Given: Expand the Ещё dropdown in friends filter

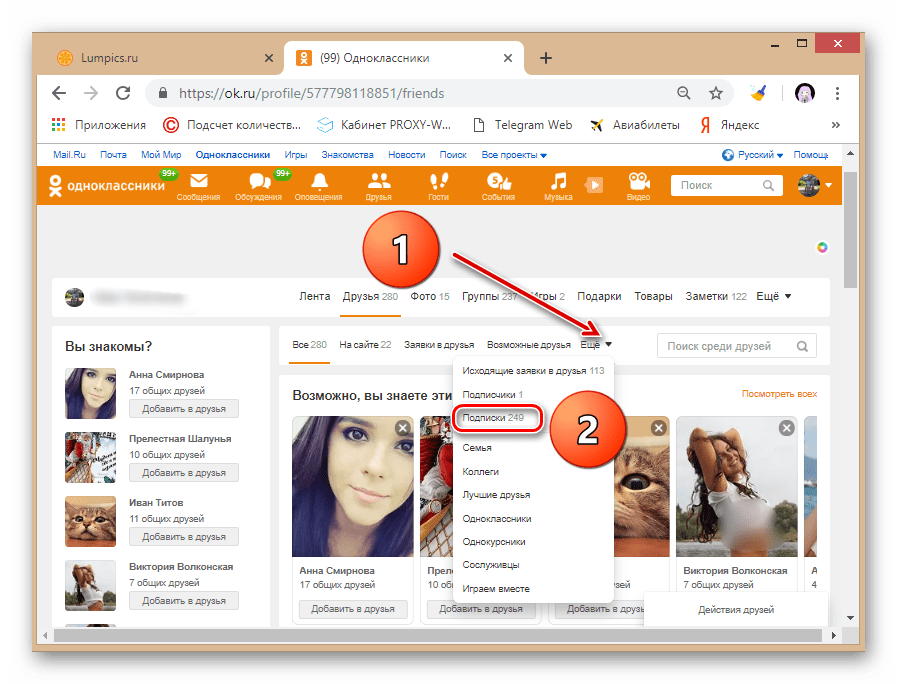Looking at the screenshot, I should pyautogui.click(x=596, y=344).
